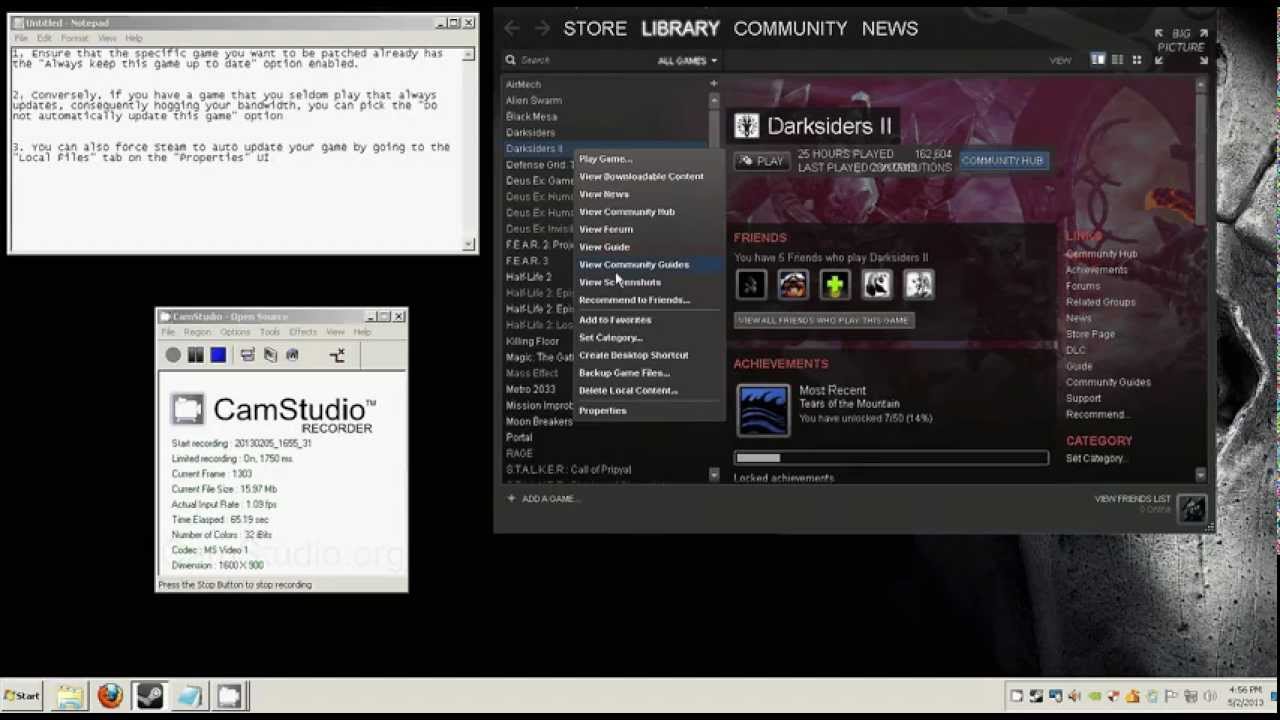Open the Options menu in CamStudio

(235, 332)
